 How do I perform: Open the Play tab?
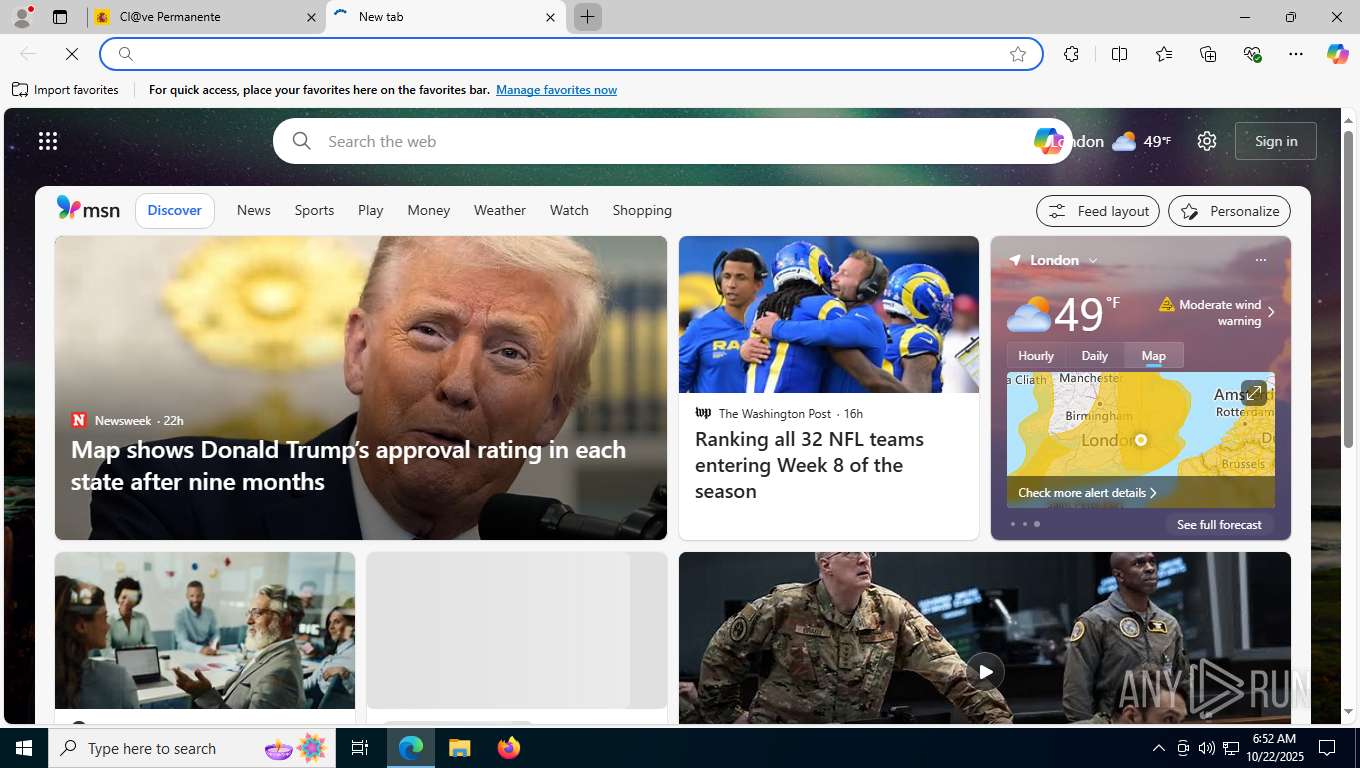tap(371, 210)
